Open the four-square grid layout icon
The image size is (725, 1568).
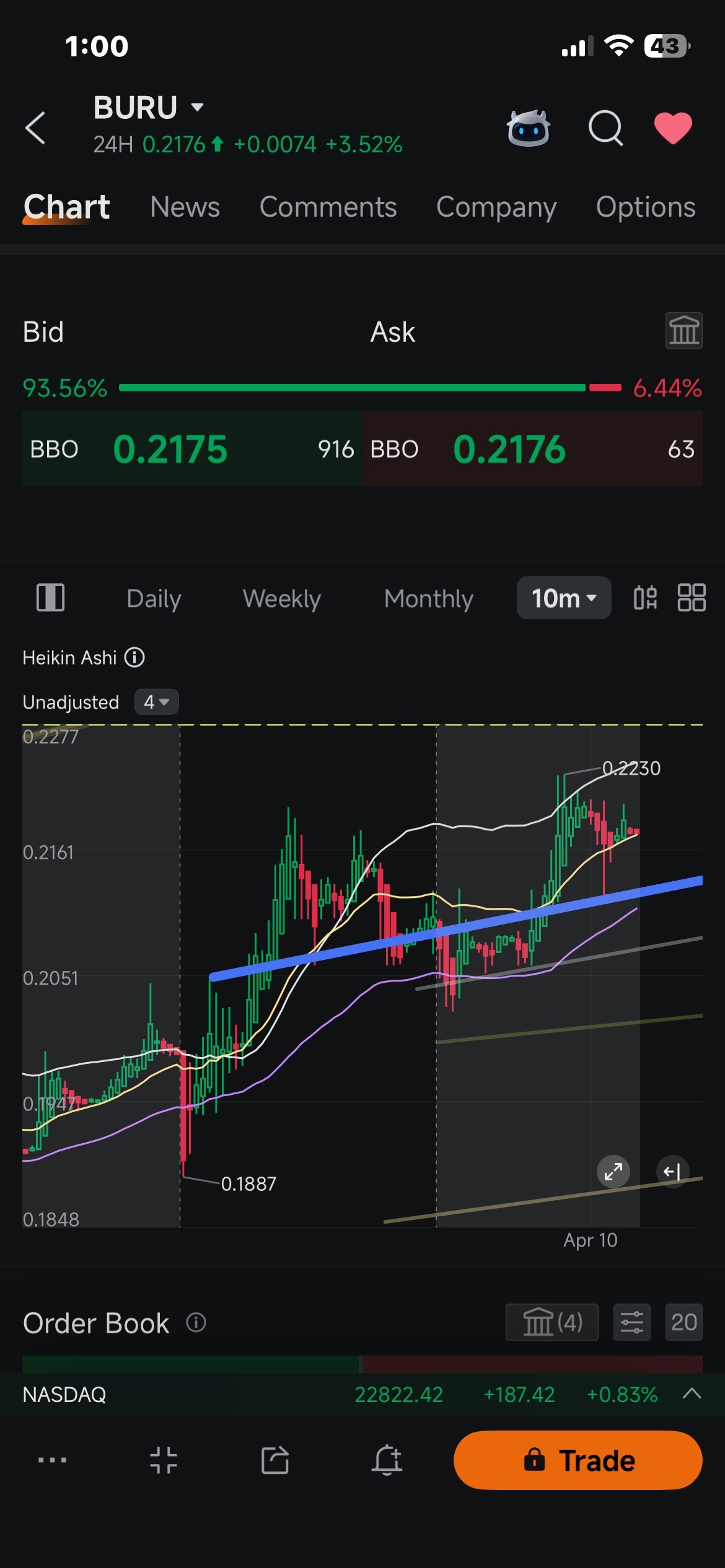pyautogui.click(x=692, y=598)
